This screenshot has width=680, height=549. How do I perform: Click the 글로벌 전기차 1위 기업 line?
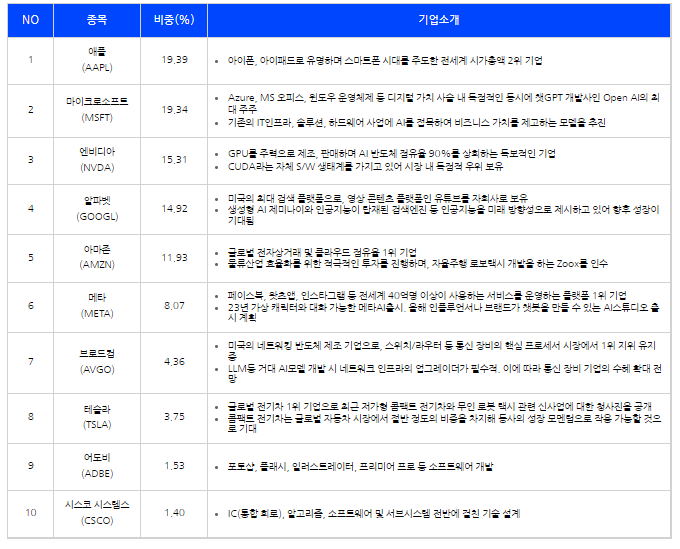440,407
